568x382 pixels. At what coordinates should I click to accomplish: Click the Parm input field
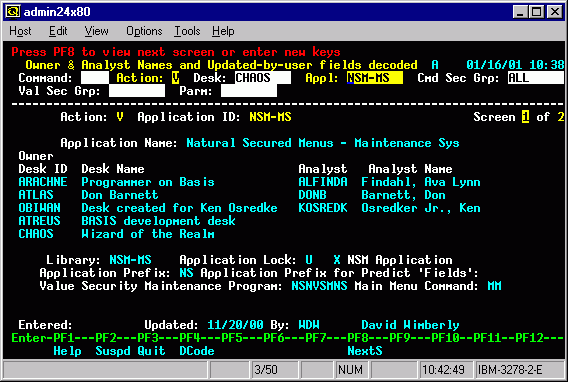[249, 91]
